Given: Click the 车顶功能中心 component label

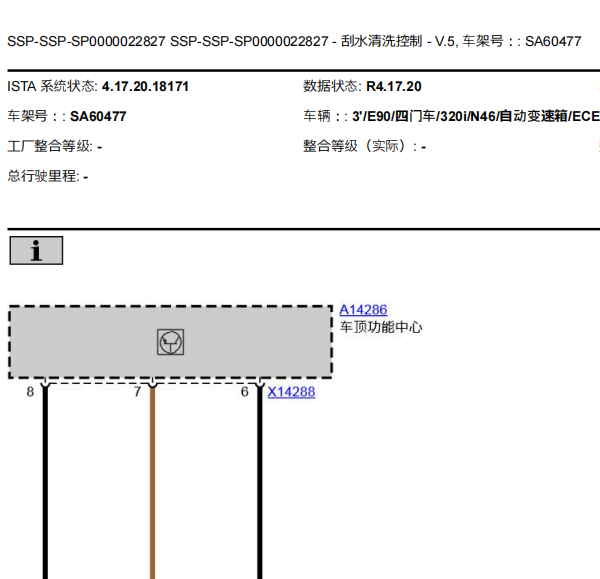Looking at the screenshot, I should [x=381, y=327].
